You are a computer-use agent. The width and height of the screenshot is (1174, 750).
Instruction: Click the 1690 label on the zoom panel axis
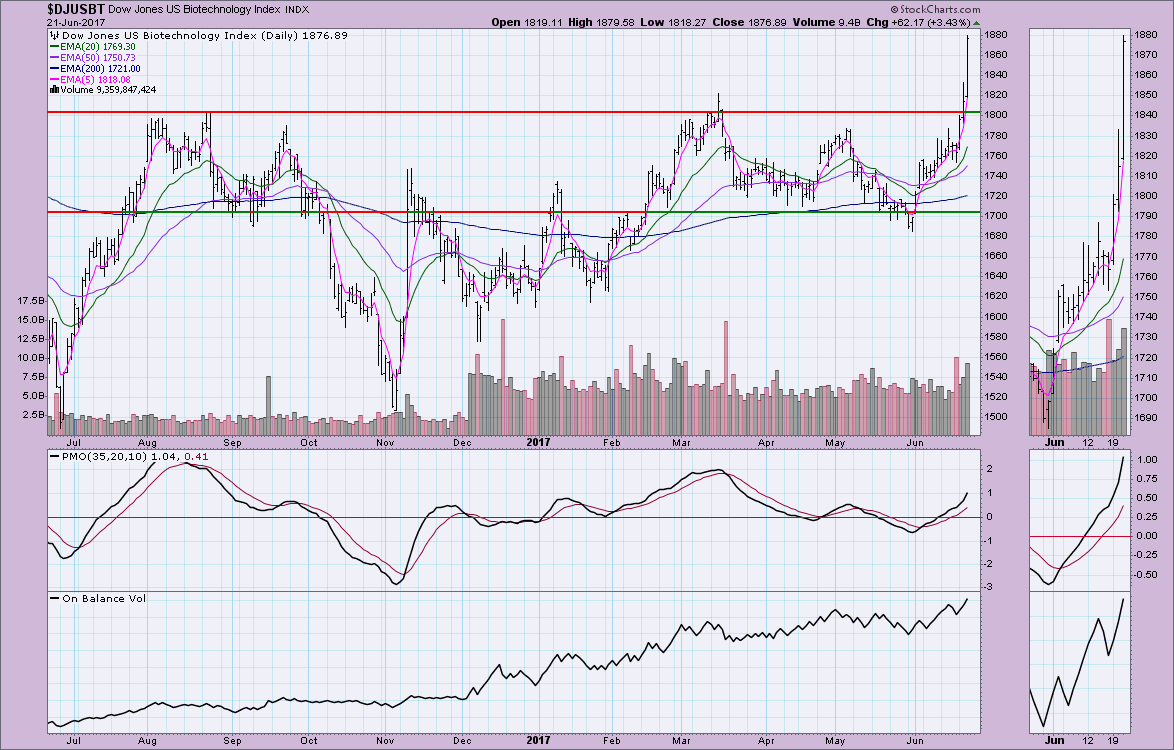(1147, 418)
